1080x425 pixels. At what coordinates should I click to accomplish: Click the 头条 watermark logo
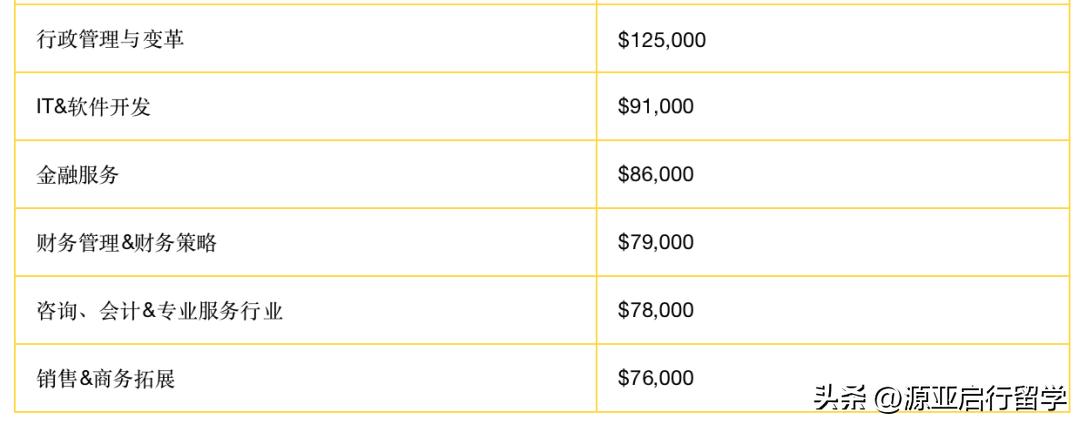point(838,397)
